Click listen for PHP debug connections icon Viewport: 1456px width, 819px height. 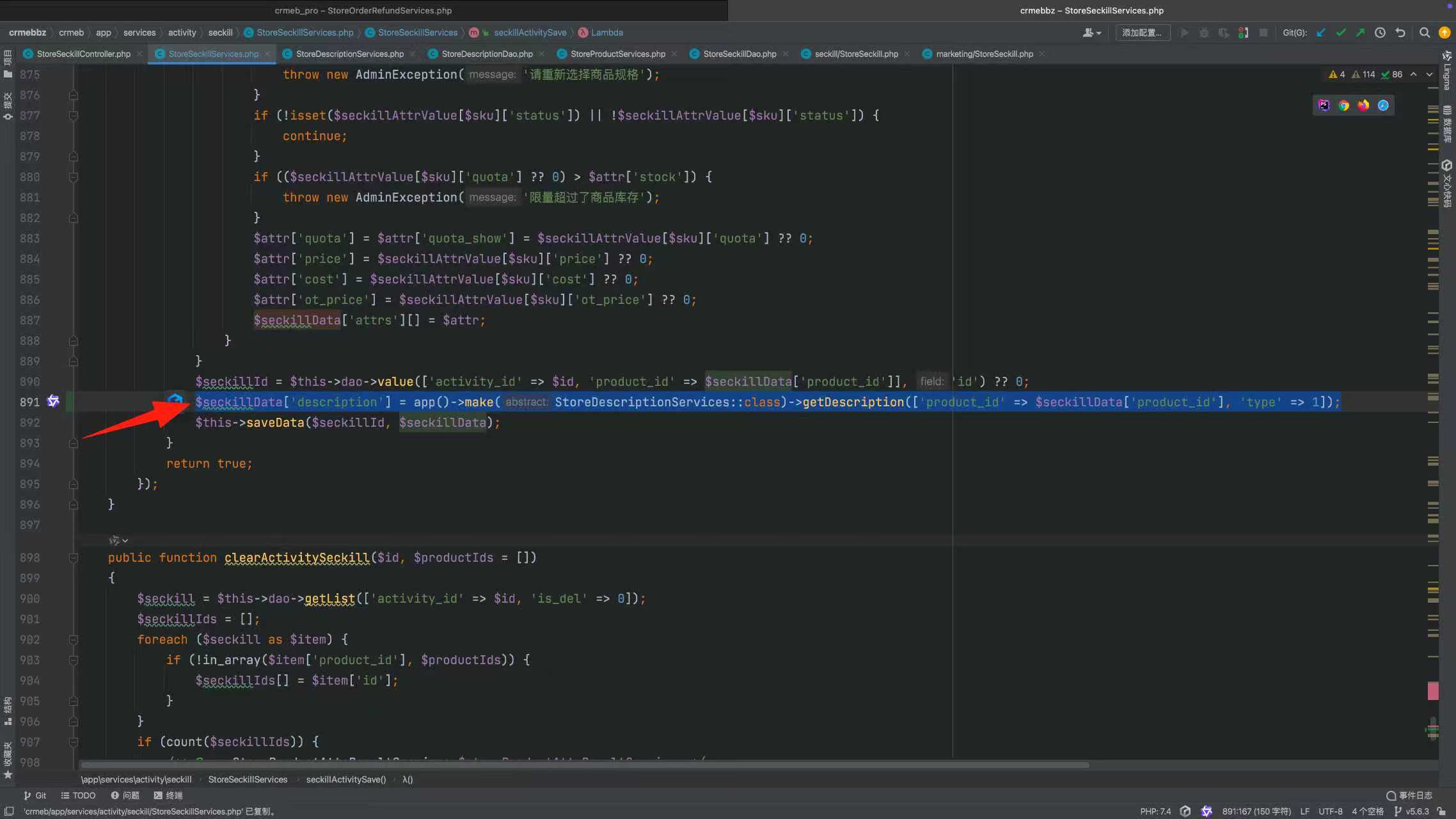click(1243, 33)
